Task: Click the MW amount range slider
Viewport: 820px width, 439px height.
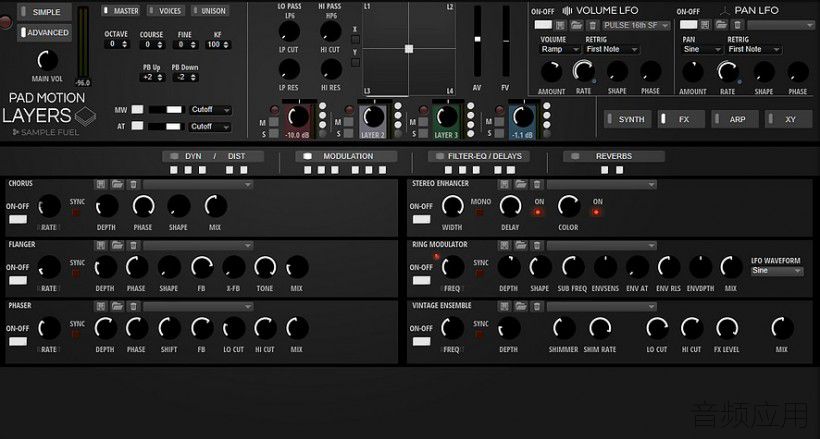Action: point(166,110)
